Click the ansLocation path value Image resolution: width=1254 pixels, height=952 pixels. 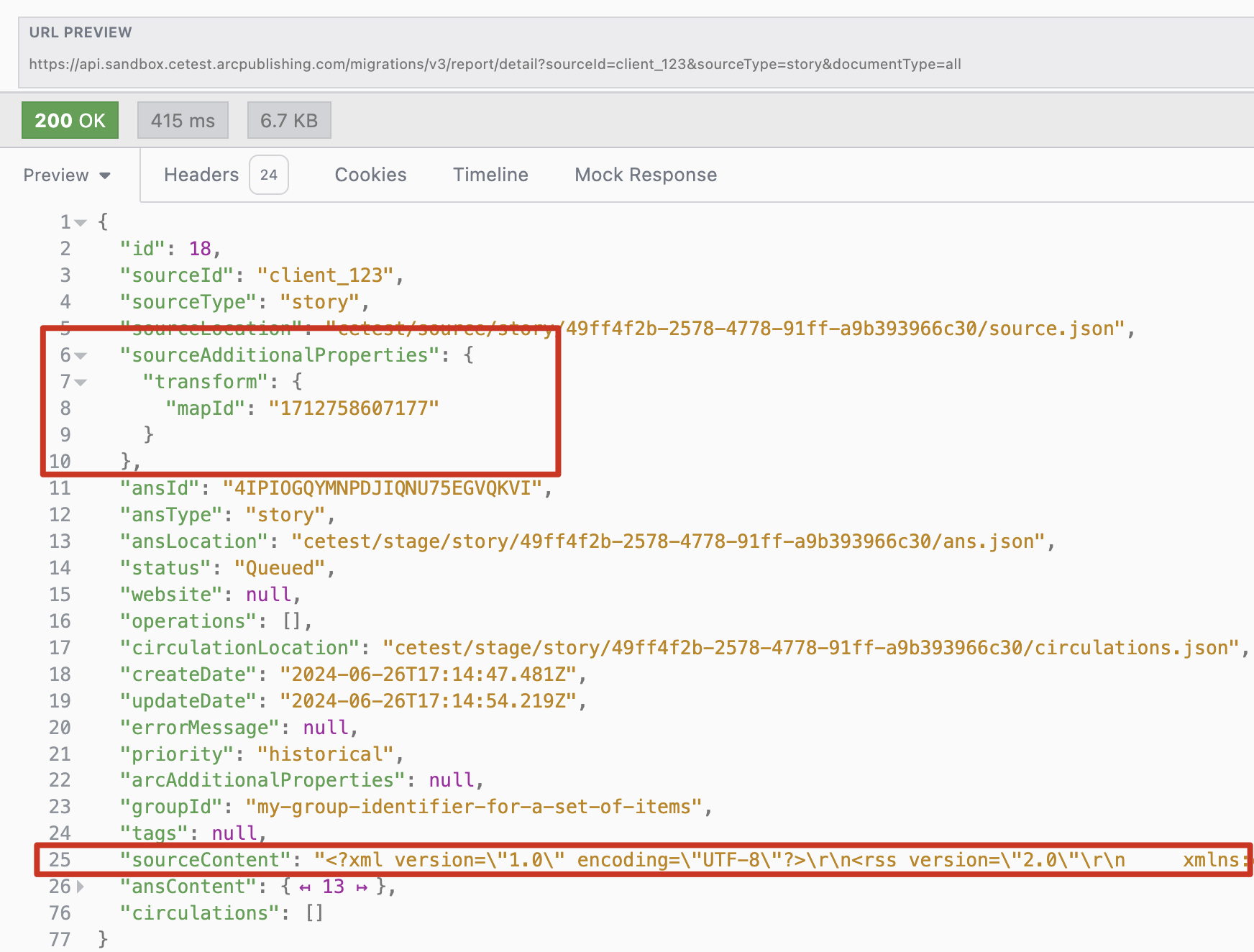(x=668, y=541)
